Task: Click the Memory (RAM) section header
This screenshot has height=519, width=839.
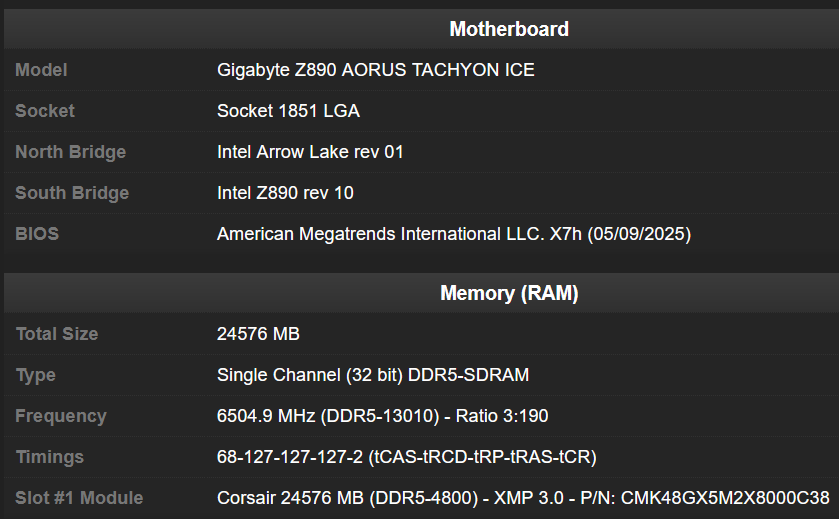Action: 509,293
